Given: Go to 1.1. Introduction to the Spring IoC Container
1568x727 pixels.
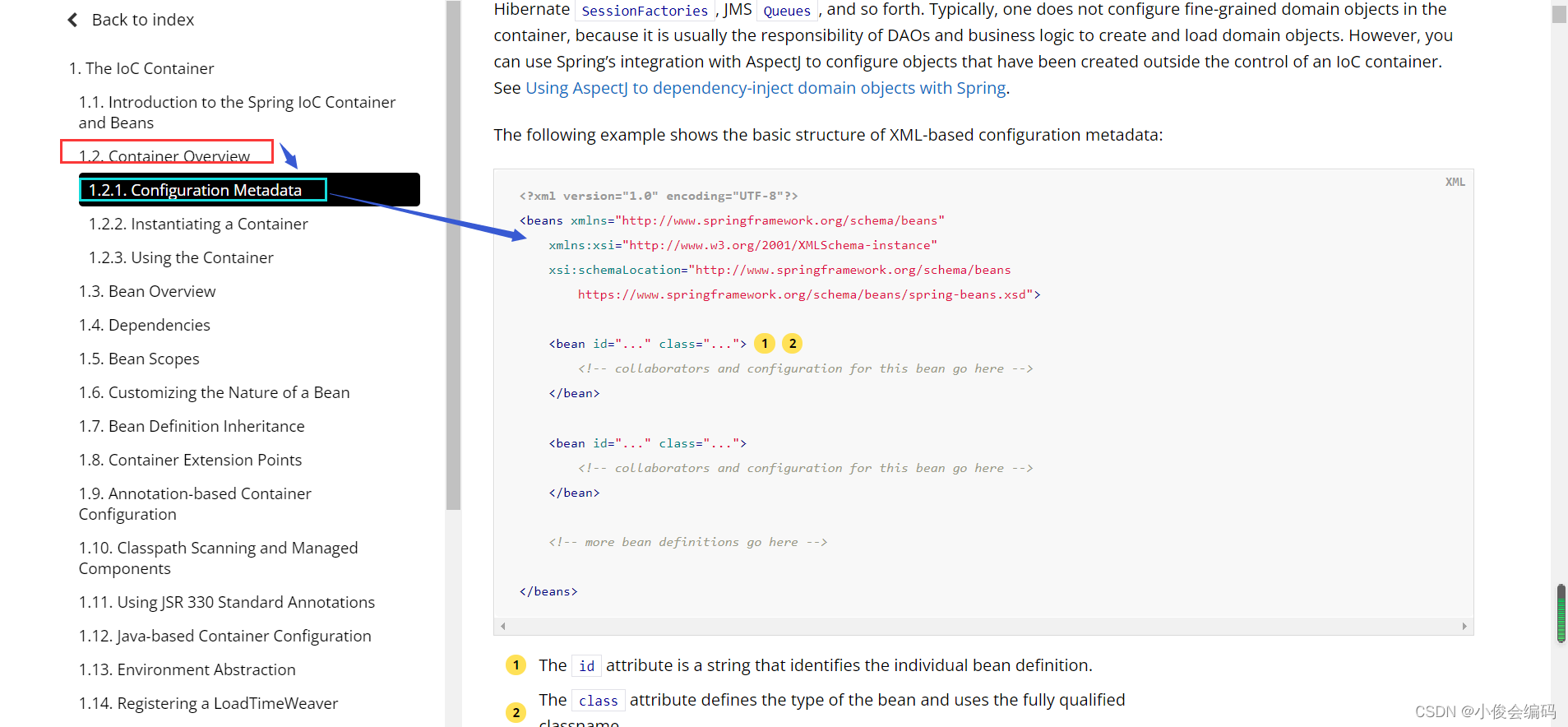Looking at the screenshot, I should pos(237,112).
